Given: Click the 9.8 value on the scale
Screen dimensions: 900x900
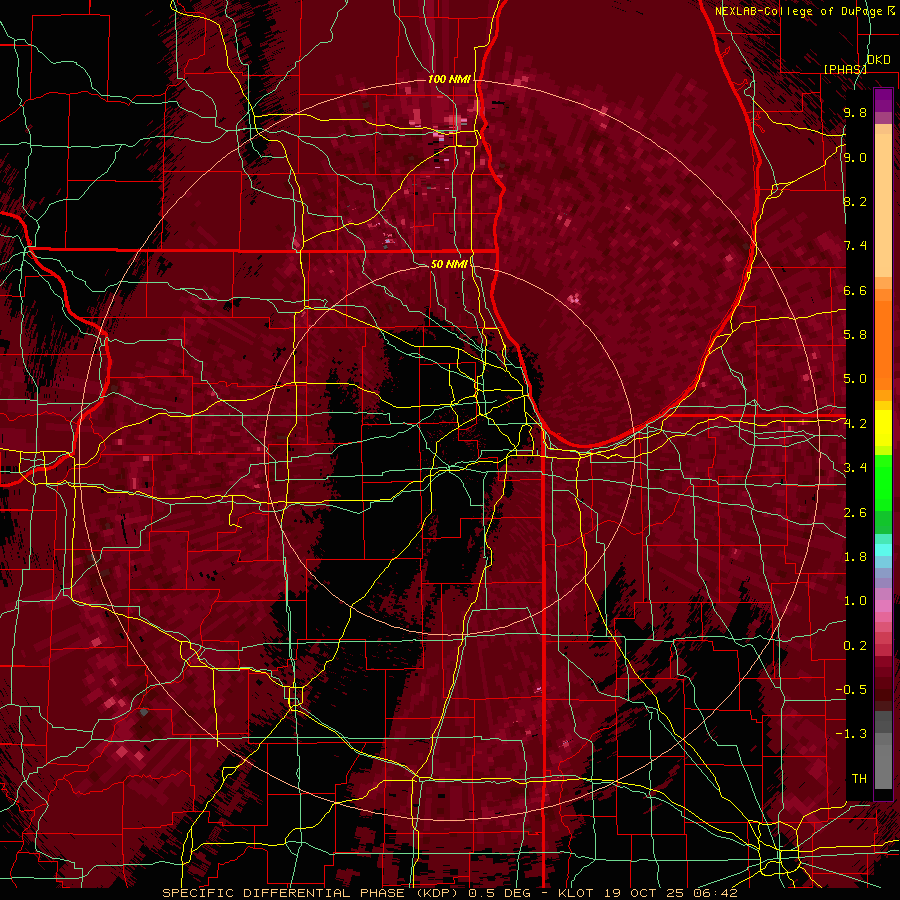Looking at the screenshot, I should pyautogui.click(x=855, y=112).
